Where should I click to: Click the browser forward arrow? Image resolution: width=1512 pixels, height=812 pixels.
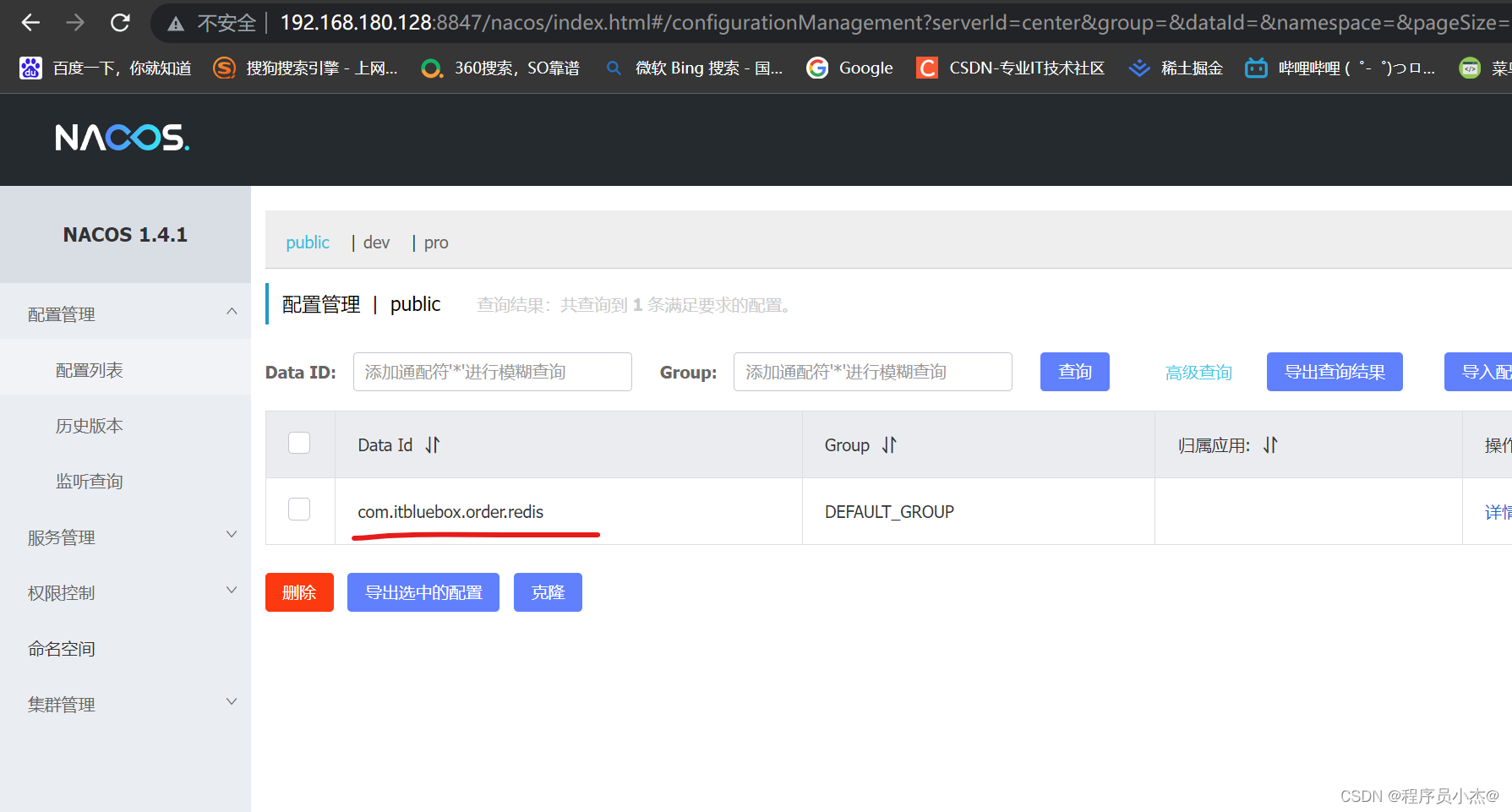pos(75,23)
